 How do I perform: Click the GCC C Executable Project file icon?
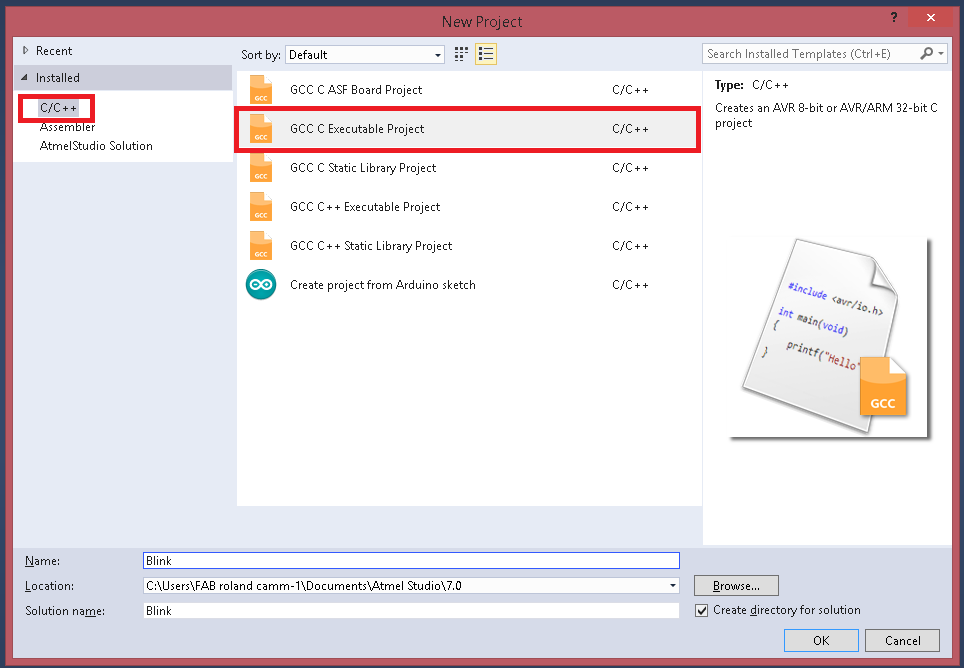[x=261, y=129]
